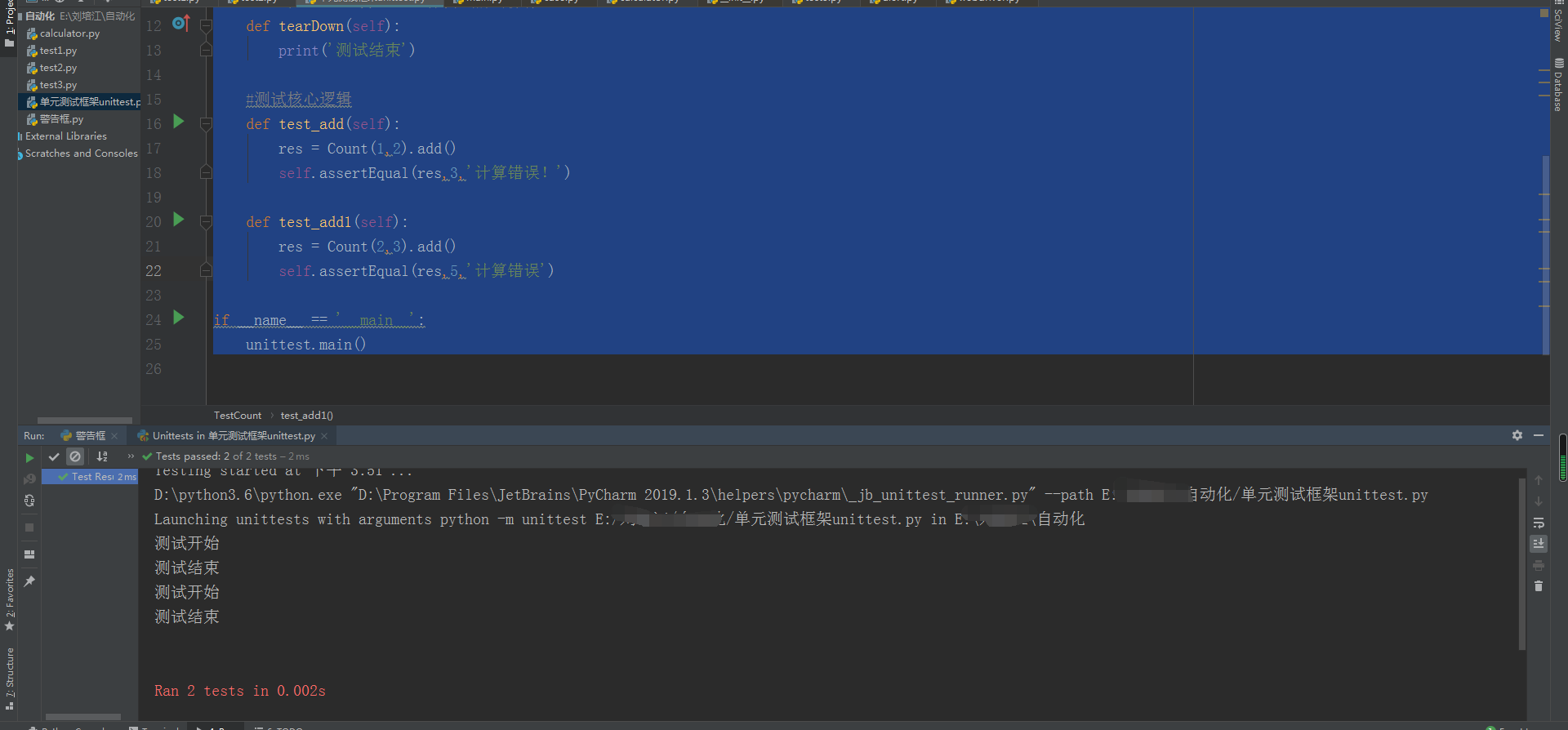This screenshot has height=730, width=1568.
Task: Open the Favorites tool window tab
Action: point(10,599)
